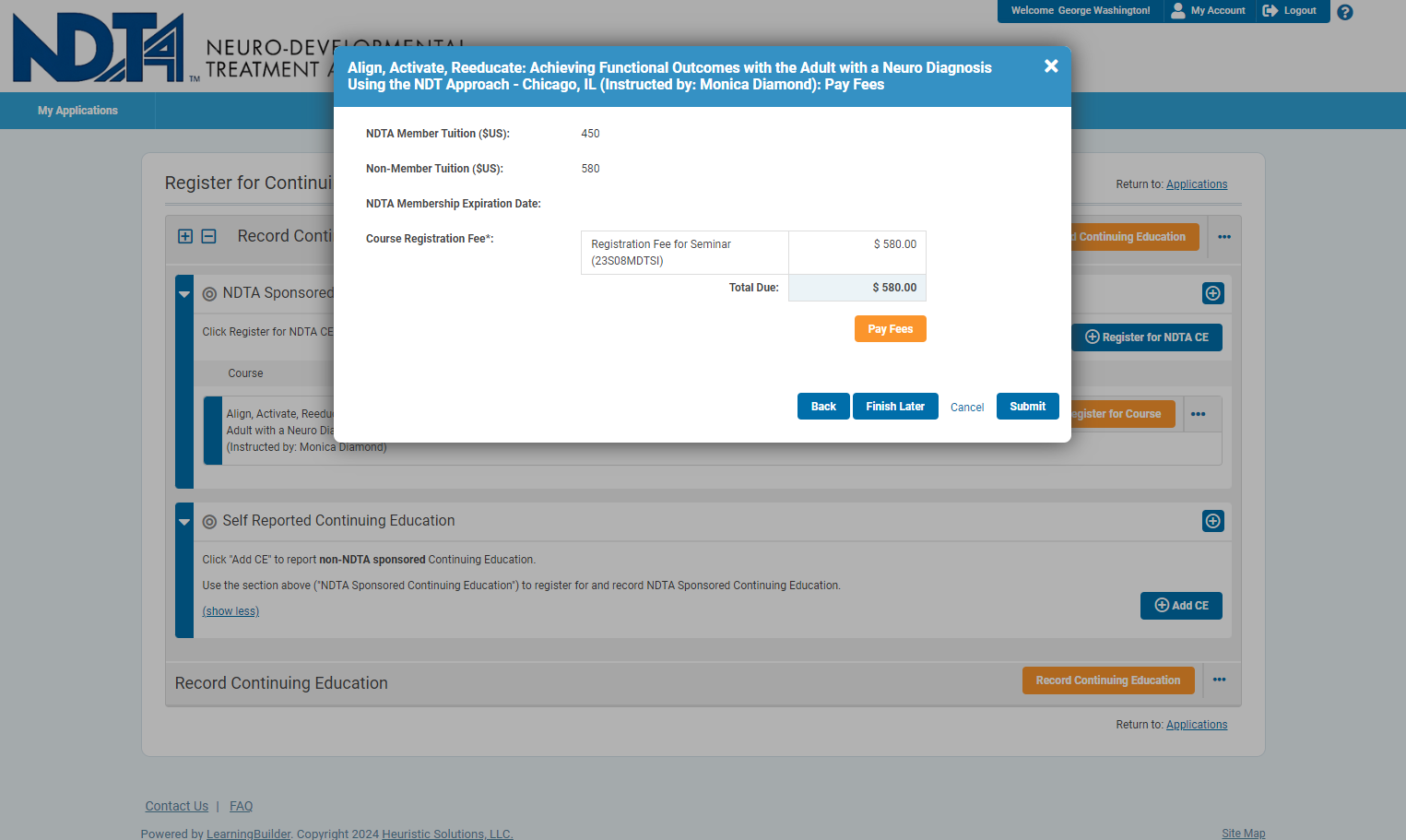Open ellipsis menu beside Register for Course
The height and width of the screenshot is (840, 1406).
coord(1199,414)
